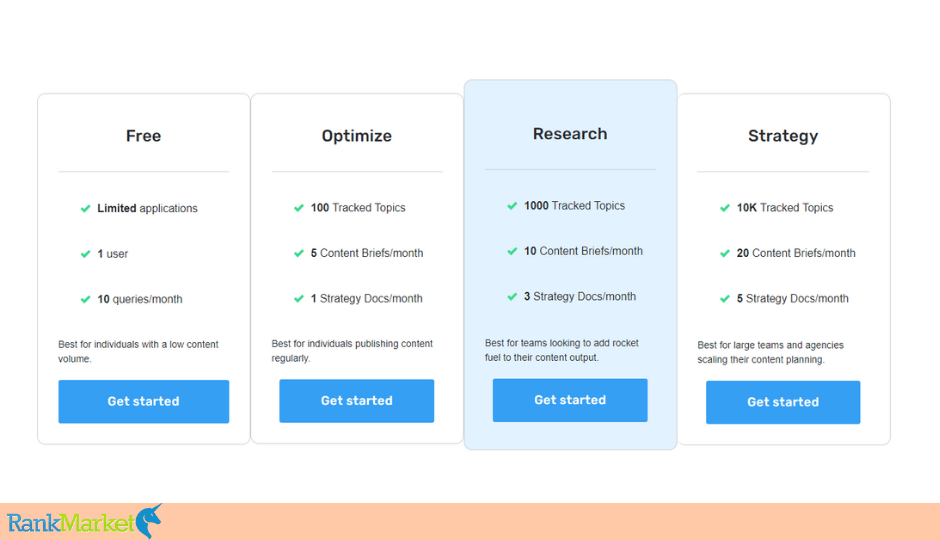Select the Optimize plan heading
The height and width of the screenshot is (540, 940).
(357, 136)
